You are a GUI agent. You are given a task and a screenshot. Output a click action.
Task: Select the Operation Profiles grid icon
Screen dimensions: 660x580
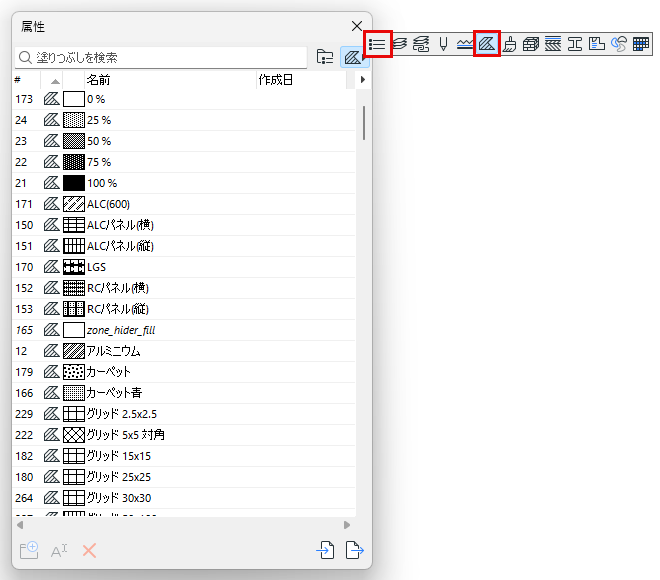point(641,44)
